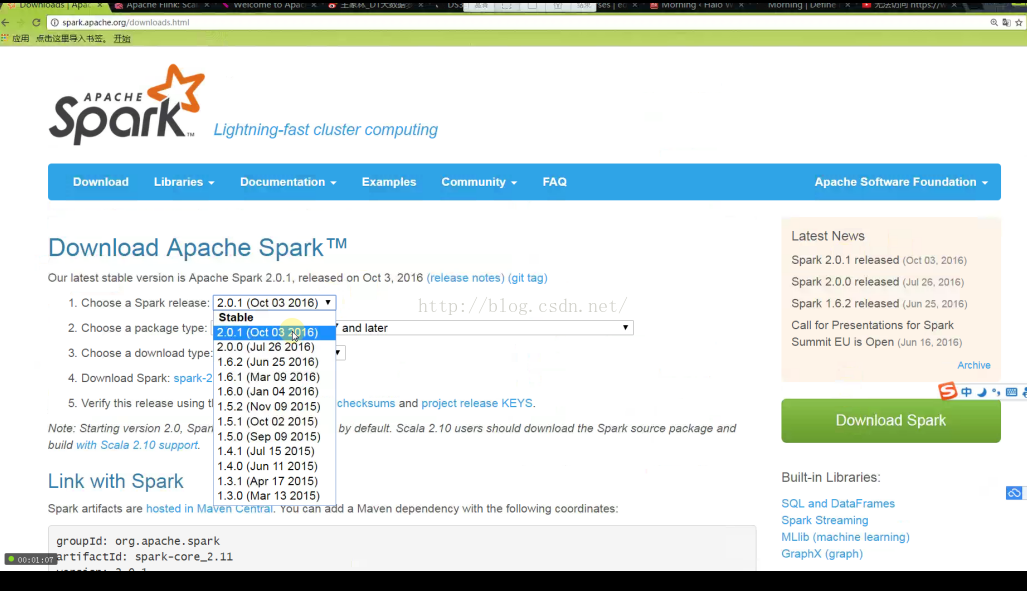Screen dimensions: 1027x591
Task: Close the Downloads | Apache Spark tab
Action: point(100,5)
